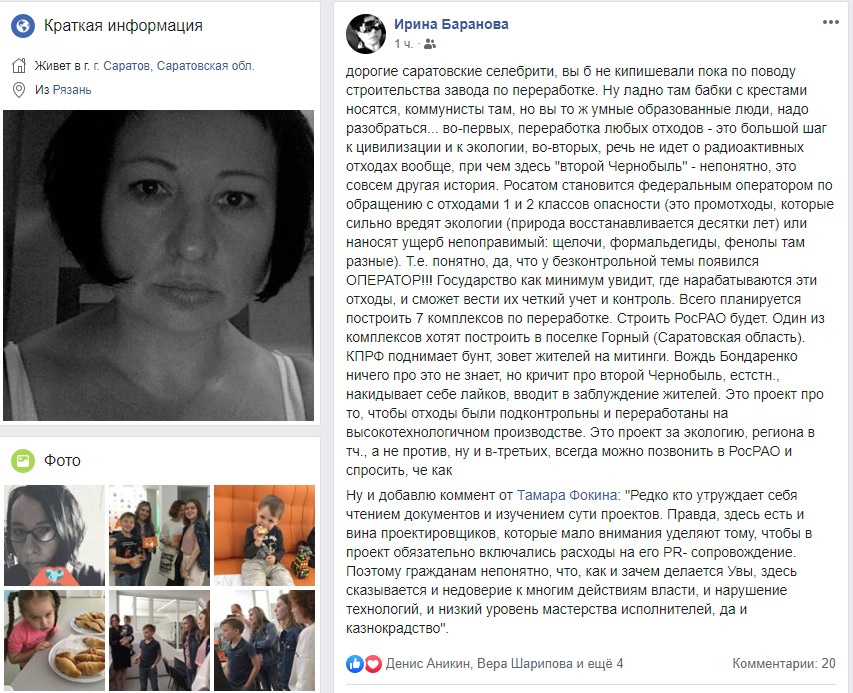The height and width of the screenshot is (693, 853).
Task: Click the blue globe Краткая информация icon
Action: 23,26
